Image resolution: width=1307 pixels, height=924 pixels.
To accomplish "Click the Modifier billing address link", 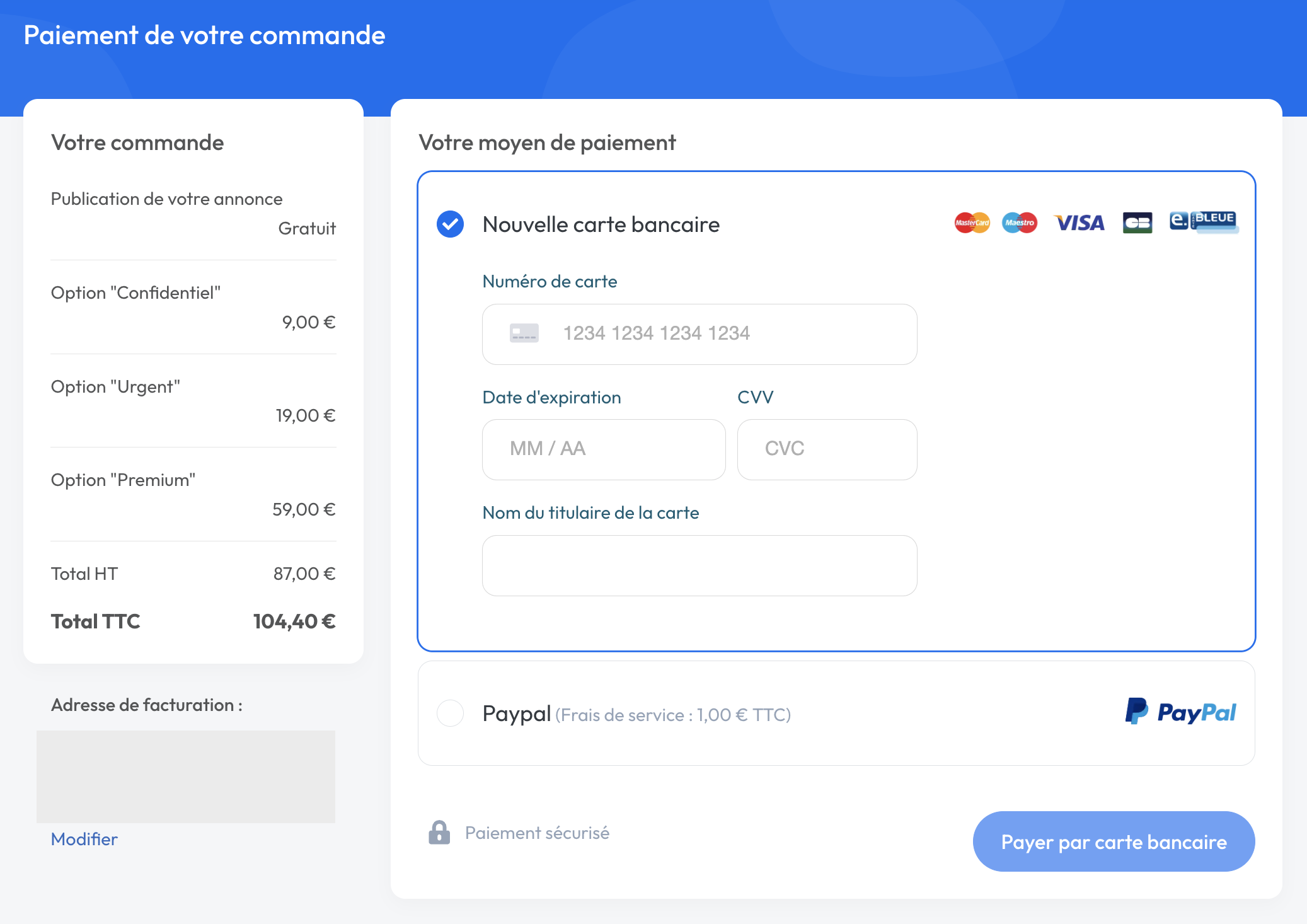I will (84, 840).
